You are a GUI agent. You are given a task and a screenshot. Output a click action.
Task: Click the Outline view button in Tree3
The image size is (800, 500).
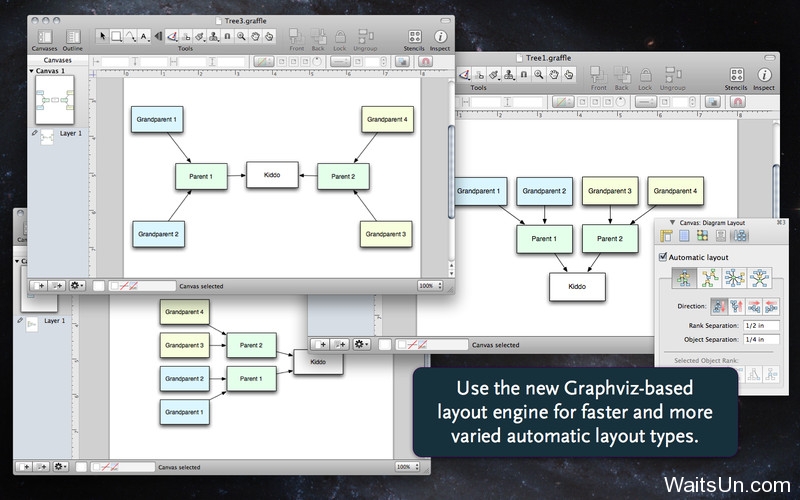pyautogui.click(x=72, y=37)
